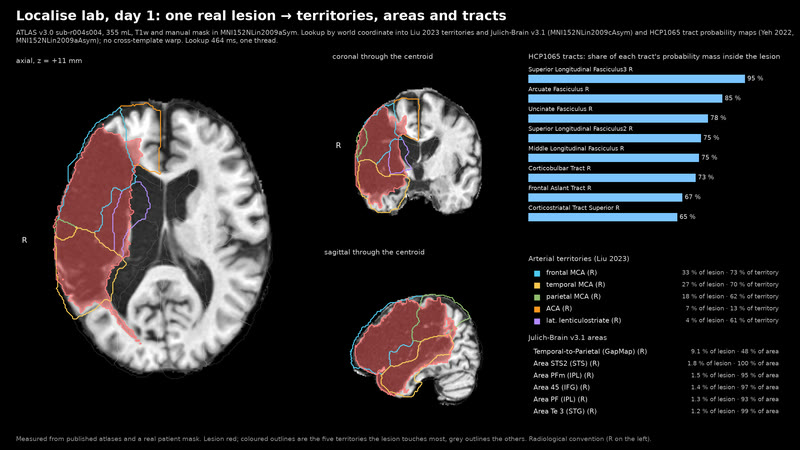Click '1.4 % of lesion · 97 % of area'
The height and width of the screenshot is (450, 800).
tap(735, 387)
